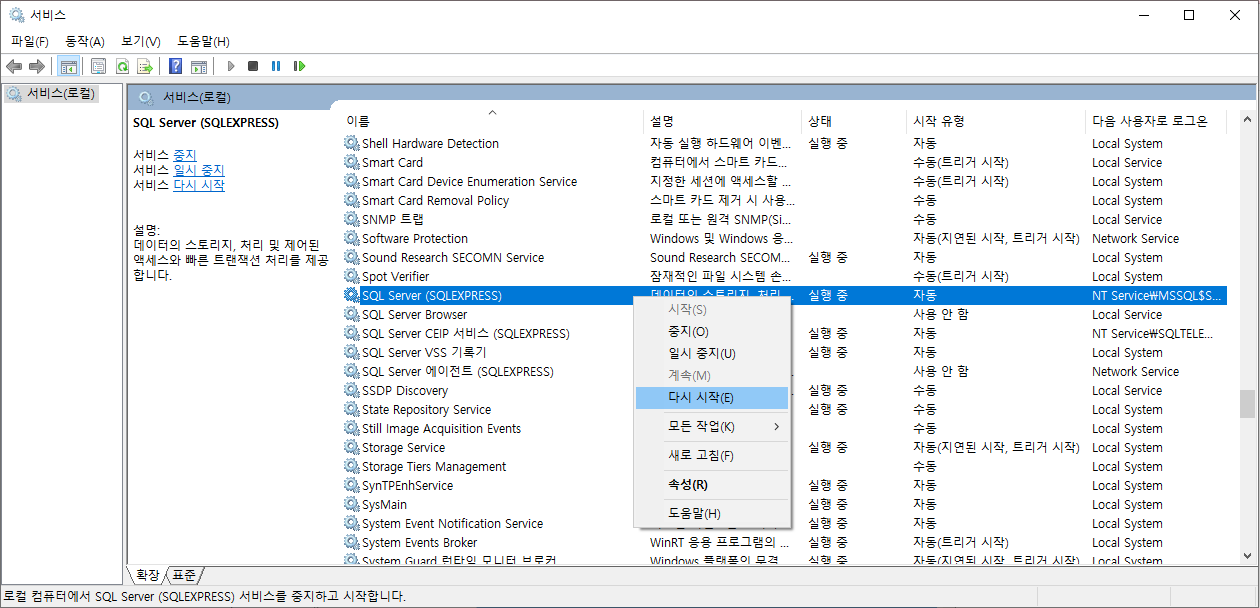The image size is (1260, 608).
Task: Switch to the 확장 tab
Action: pos(147,575)
